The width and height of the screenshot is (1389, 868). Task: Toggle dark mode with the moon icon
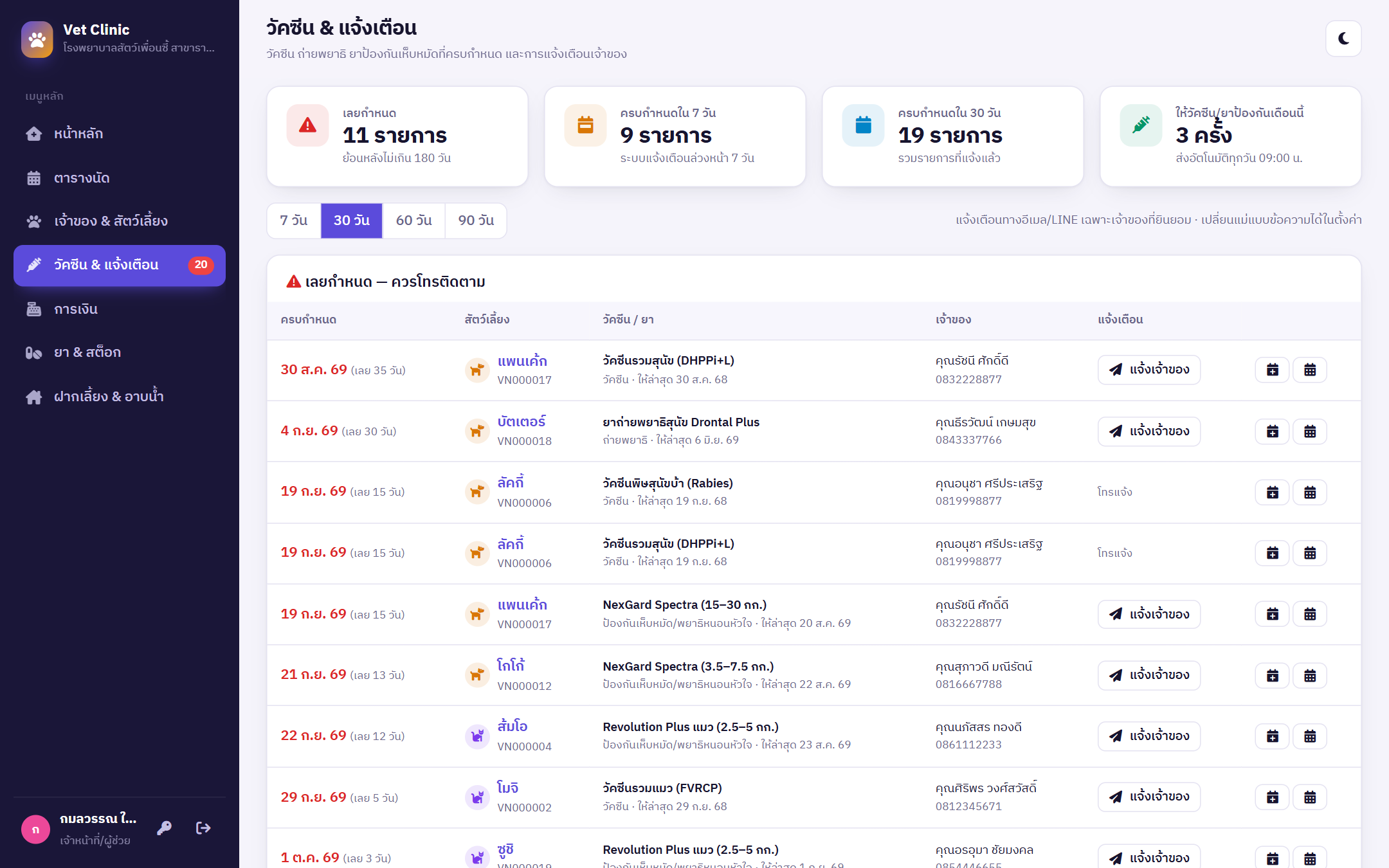[1343, 39]
